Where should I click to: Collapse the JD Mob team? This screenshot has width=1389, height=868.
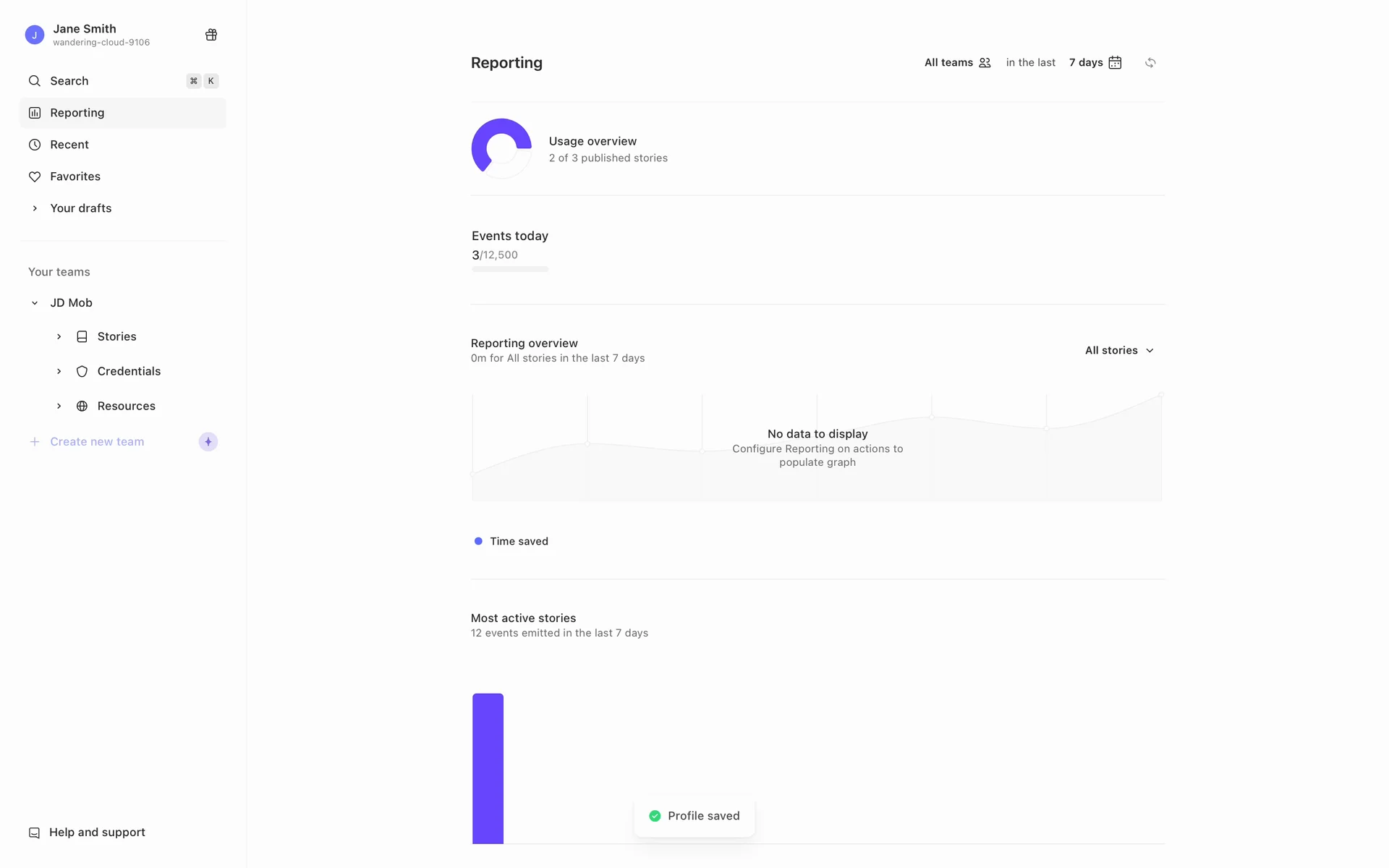pos(35,303)
